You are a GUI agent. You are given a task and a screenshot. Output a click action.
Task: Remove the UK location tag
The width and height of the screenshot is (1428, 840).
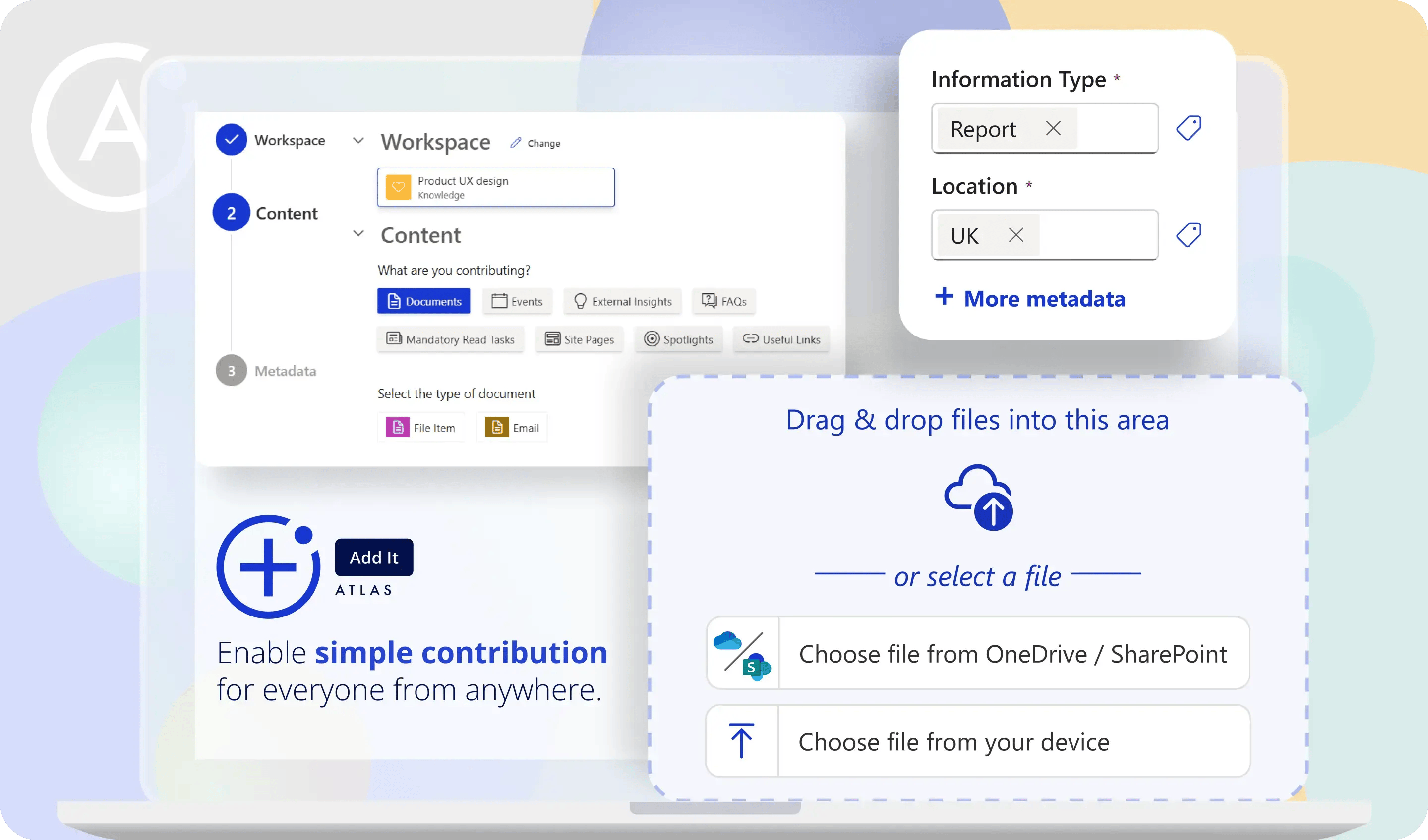[x=1016, y=235]
